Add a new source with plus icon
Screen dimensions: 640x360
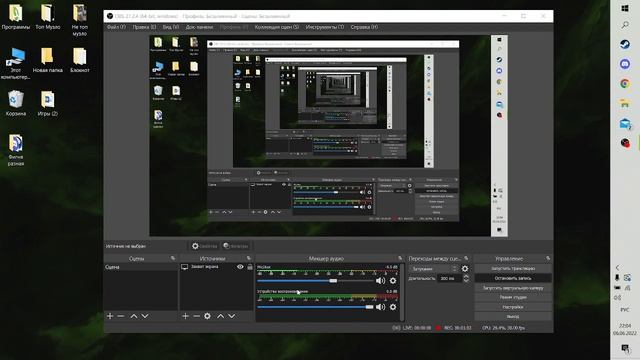185,316
